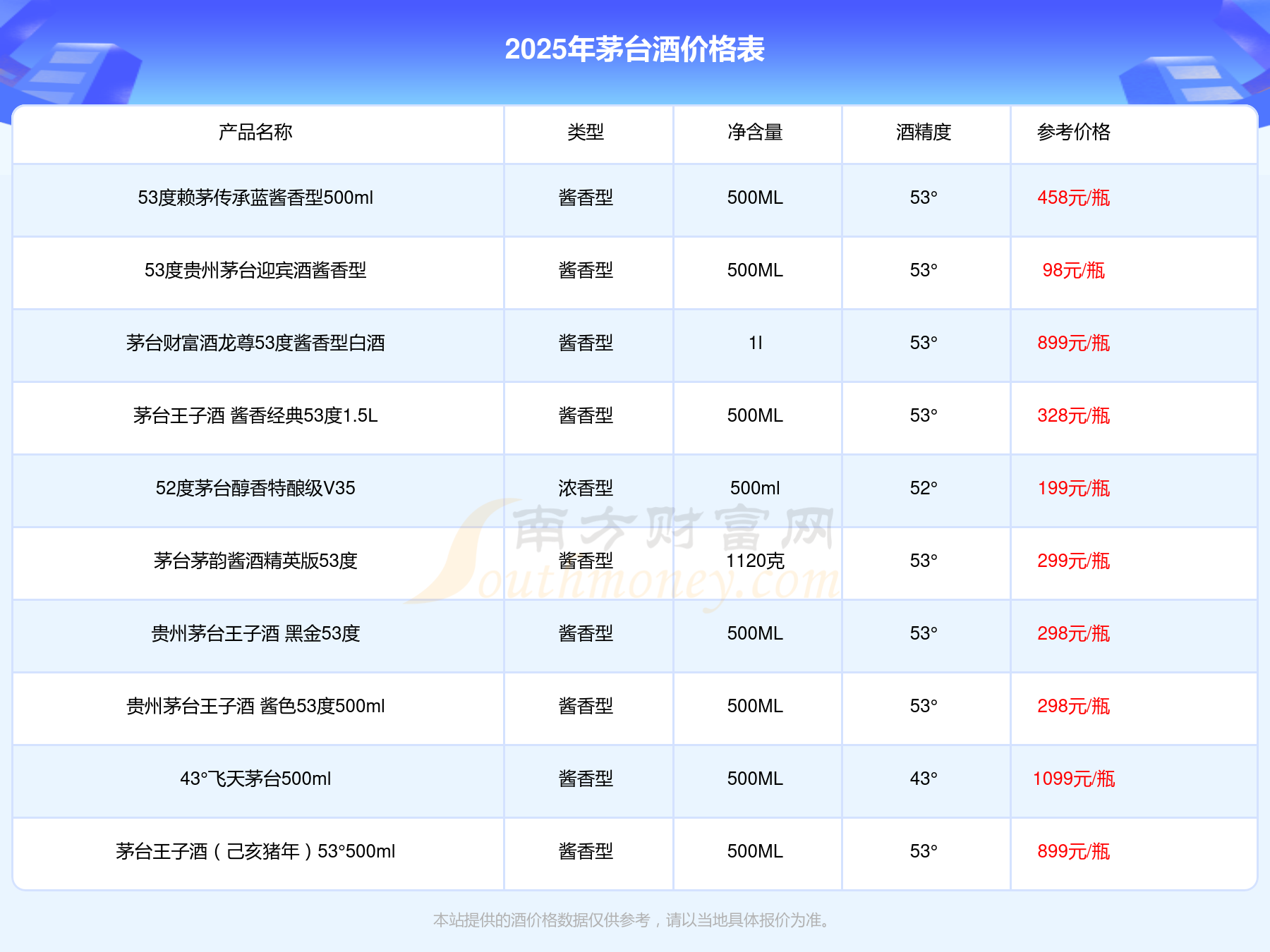Select 53° in 酱色 row
The width and height of the screenshot is (1270, 952).
click(x=924, y=706)
